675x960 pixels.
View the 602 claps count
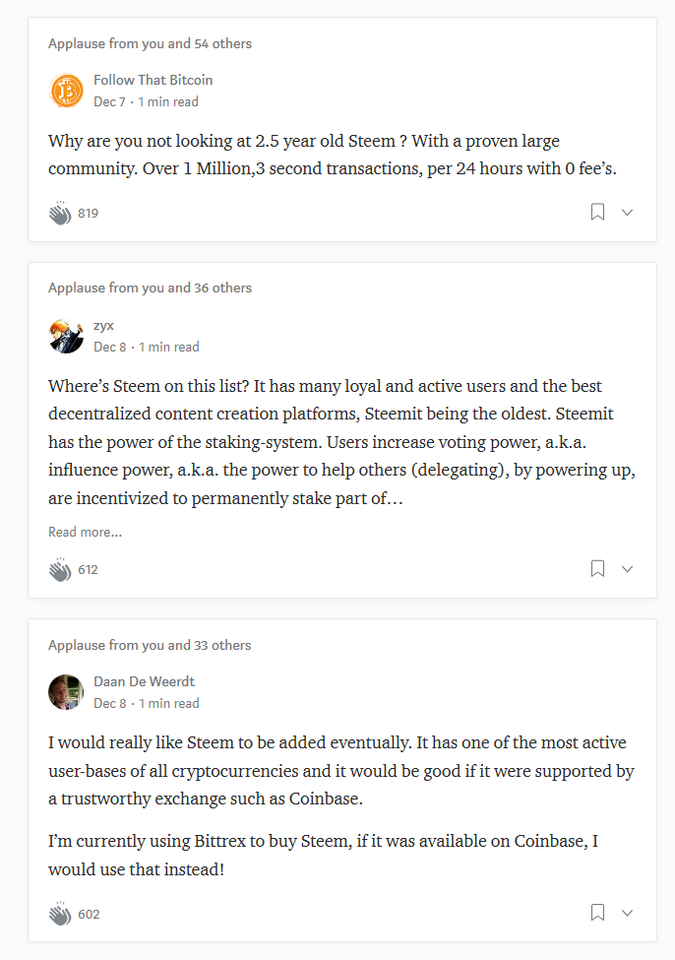click(89, 914)
